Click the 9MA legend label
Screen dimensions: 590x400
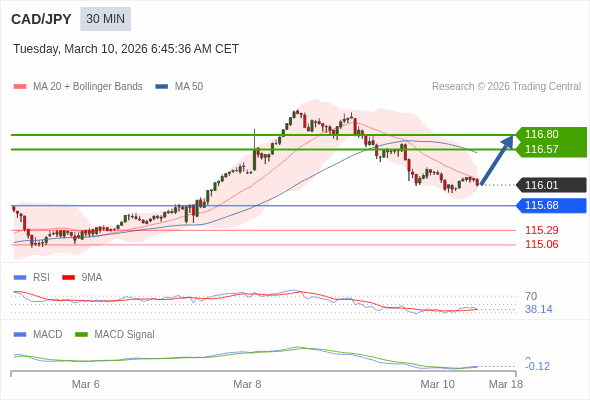pyautogui.click(x=92, y=277)
